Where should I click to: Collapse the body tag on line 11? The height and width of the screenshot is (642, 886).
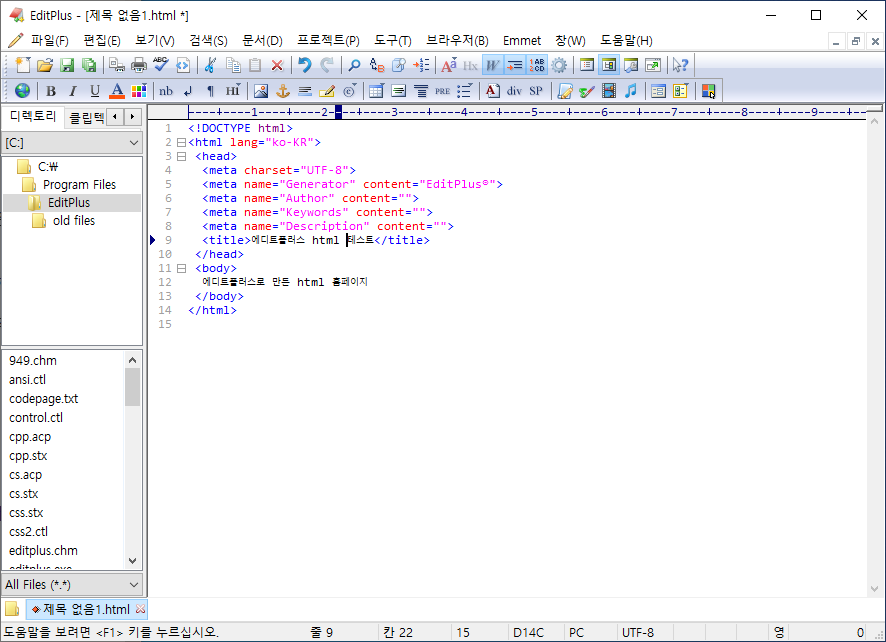pyautogui.click(x=181, y=269)
